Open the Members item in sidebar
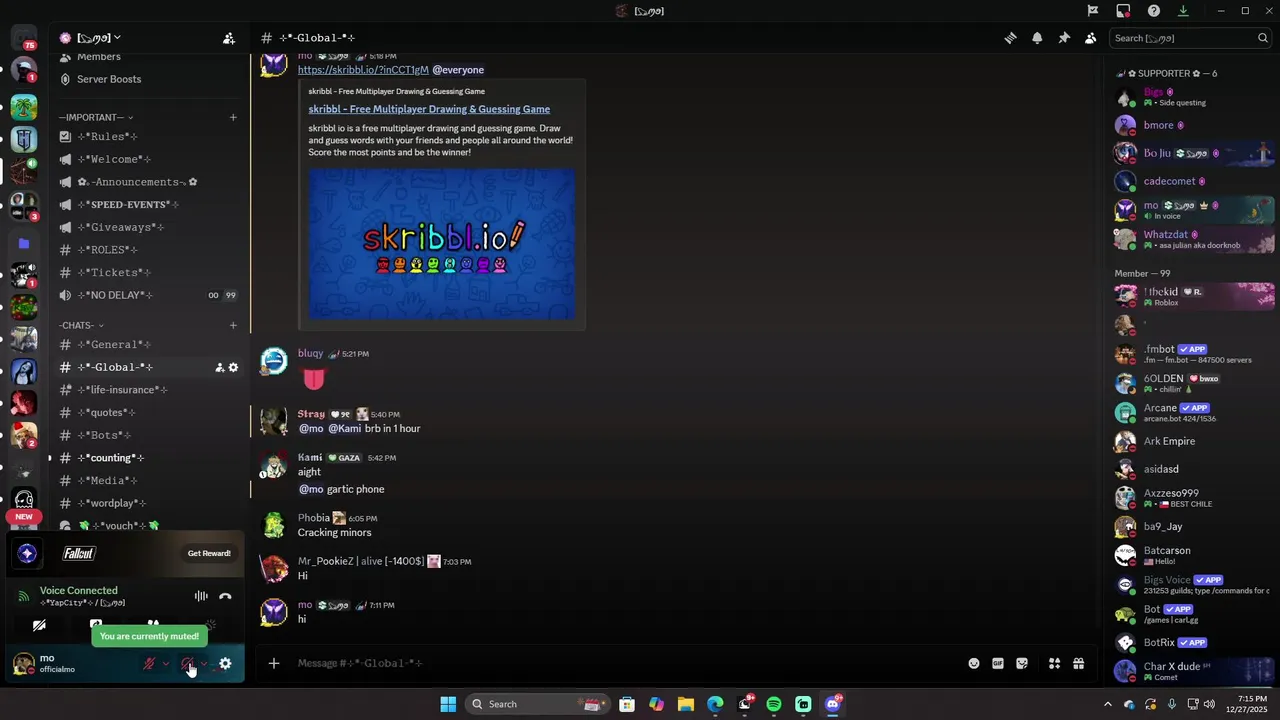This screenshot has width=1280, height=720. point(148,57)
